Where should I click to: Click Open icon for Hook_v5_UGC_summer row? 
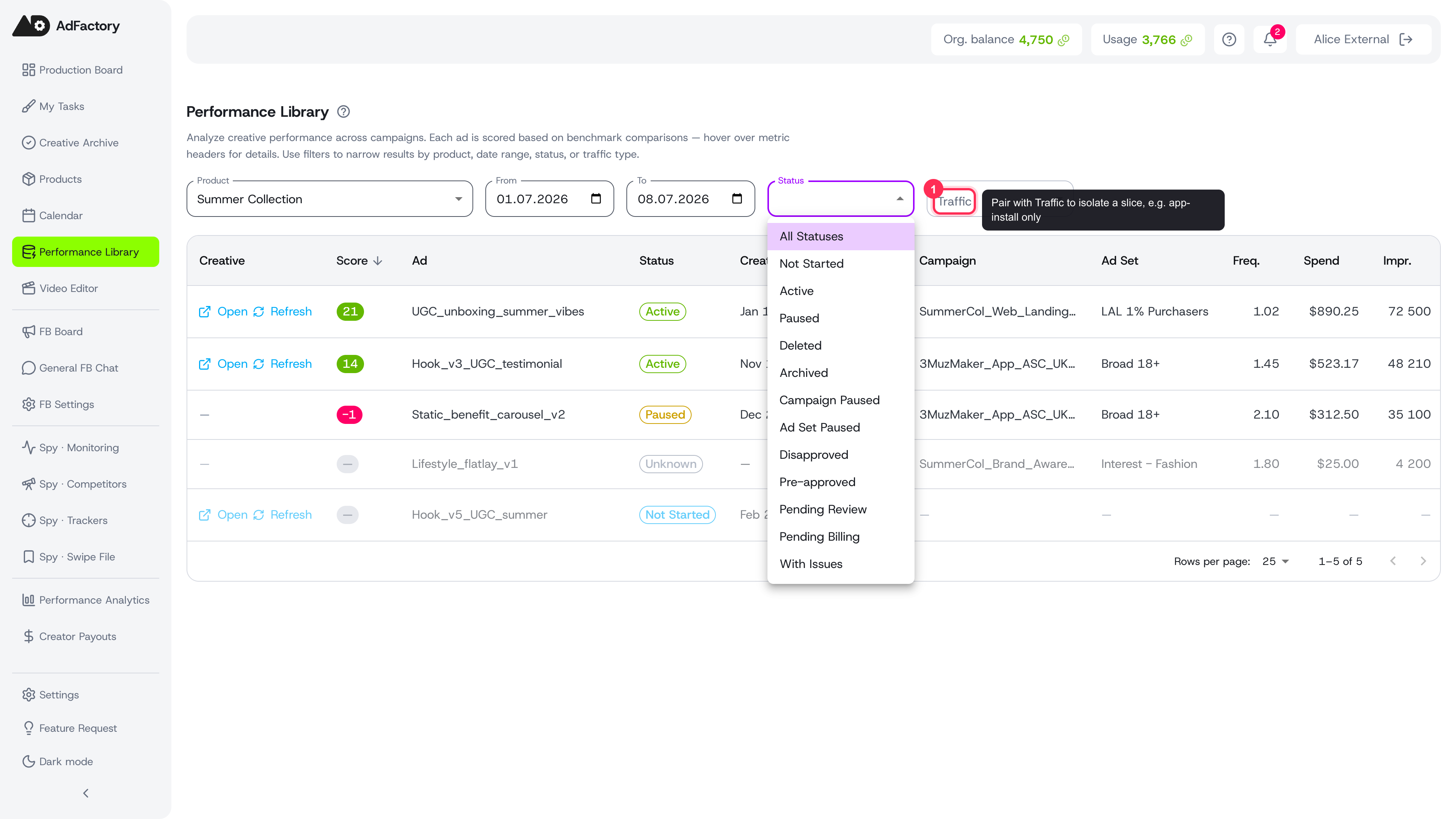205,515
